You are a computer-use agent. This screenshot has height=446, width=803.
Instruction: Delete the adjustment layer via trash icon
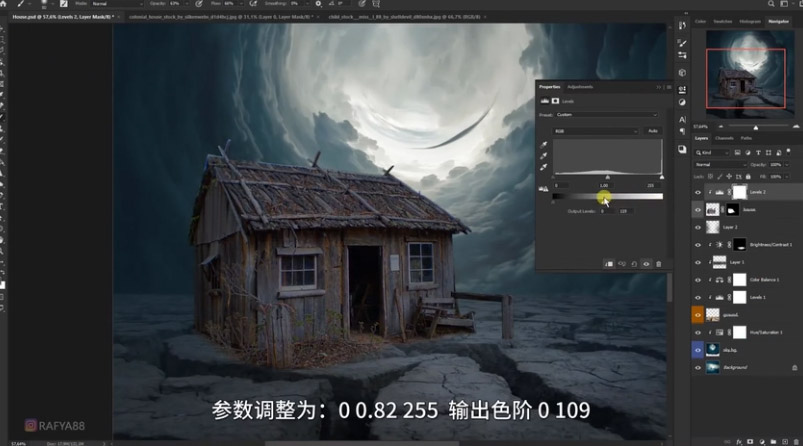pyautogui.click(x=658, y=263)
